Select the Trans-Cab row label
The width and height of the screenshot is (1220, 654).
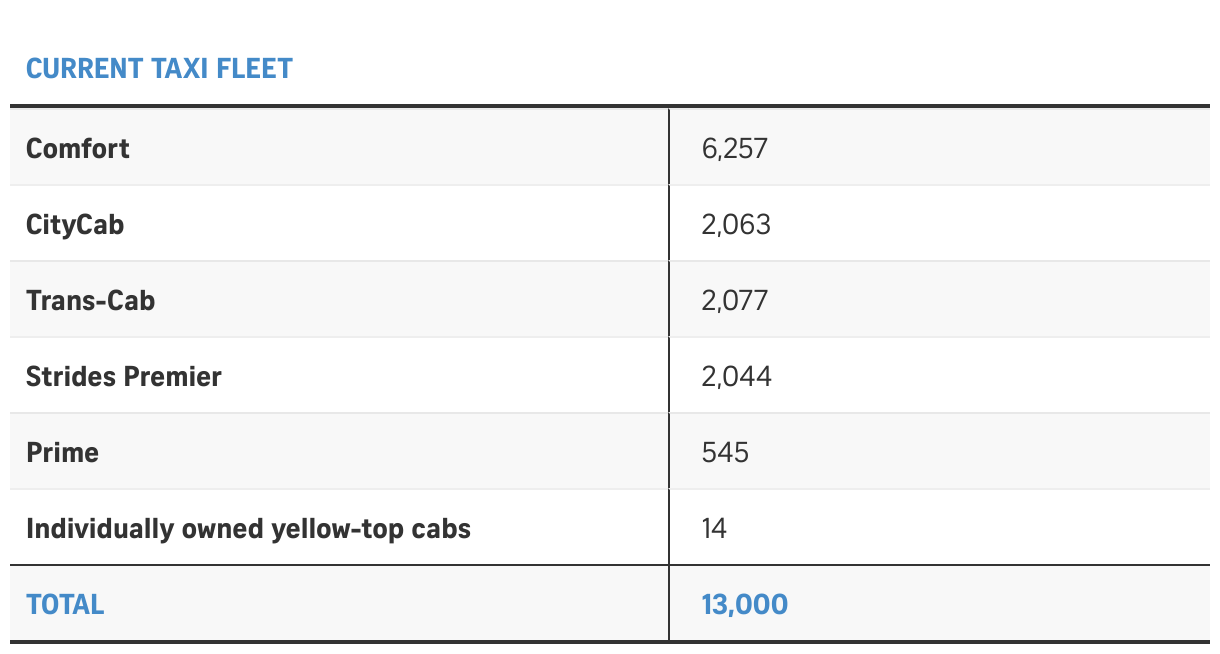click(x=91, y=301)
